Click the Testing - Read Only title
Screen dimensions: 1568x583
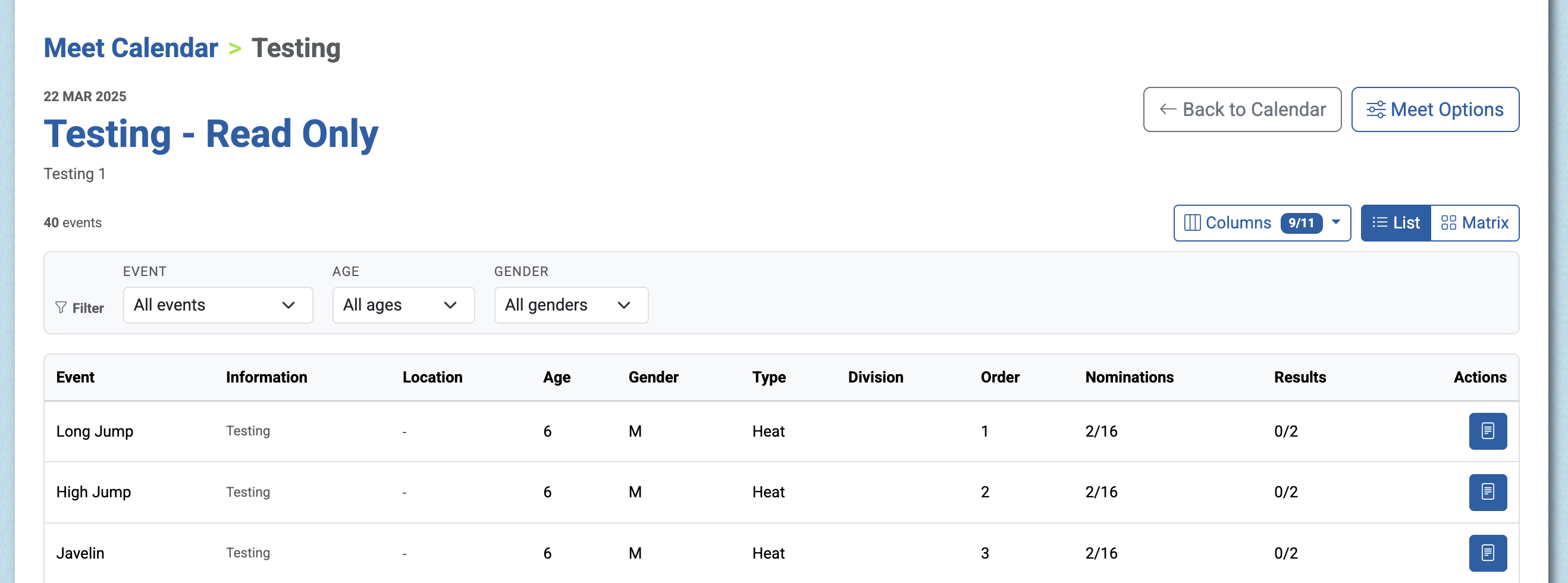click(x=211, y=134)
